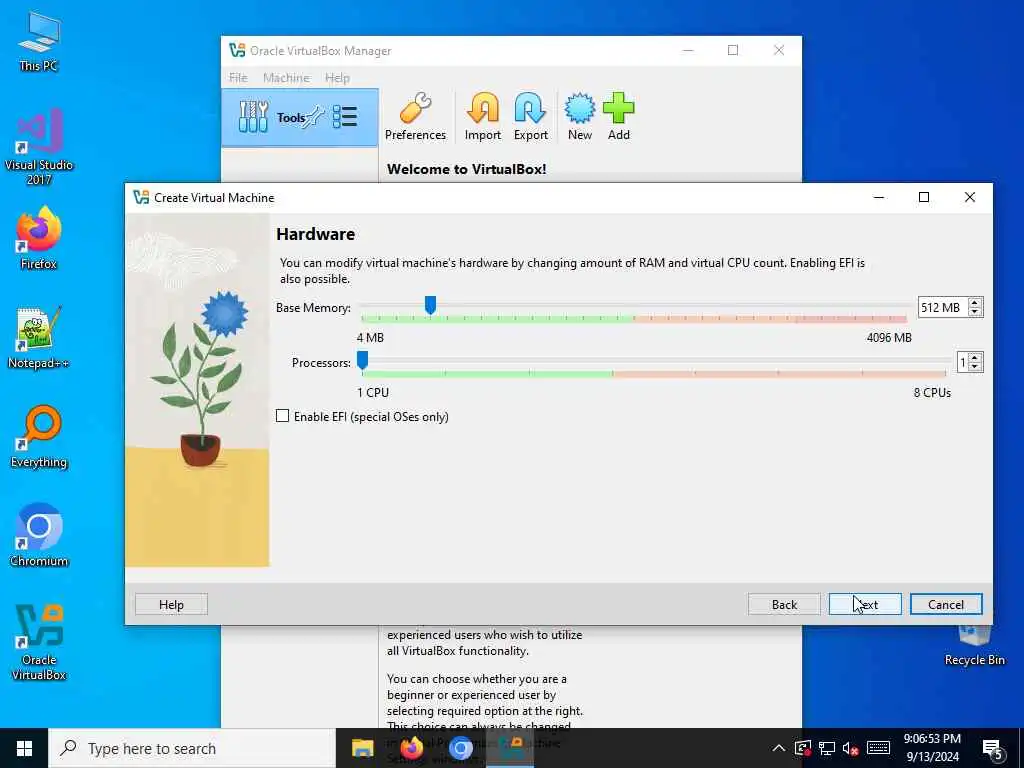The height and width of the screenshot is (768, 1024).
Task: Cancel the Create Virtual Machine wizard
Action: point(946,605)
